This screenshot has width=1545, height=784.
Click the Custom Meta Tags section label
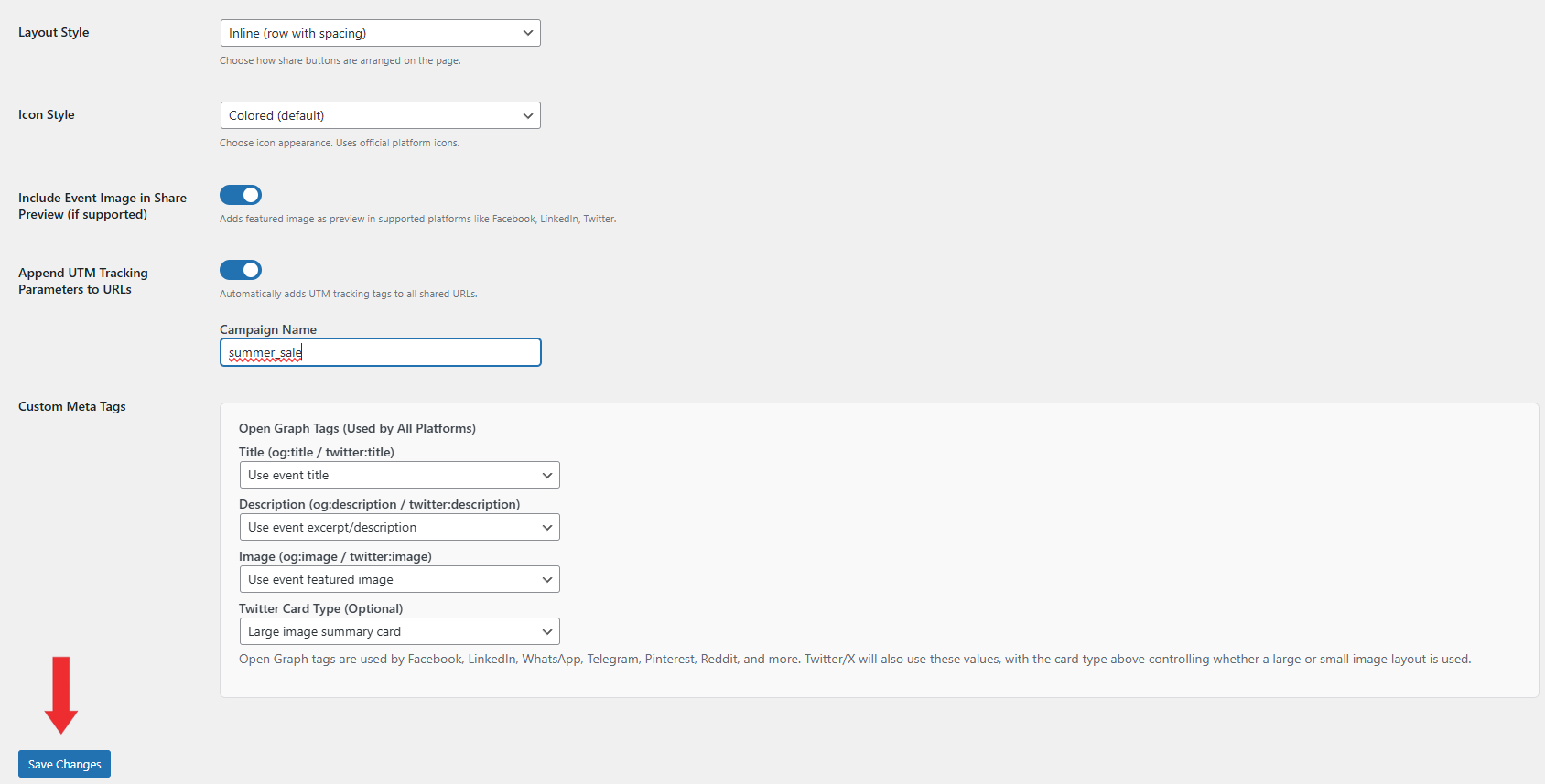(x=72, y=406)
